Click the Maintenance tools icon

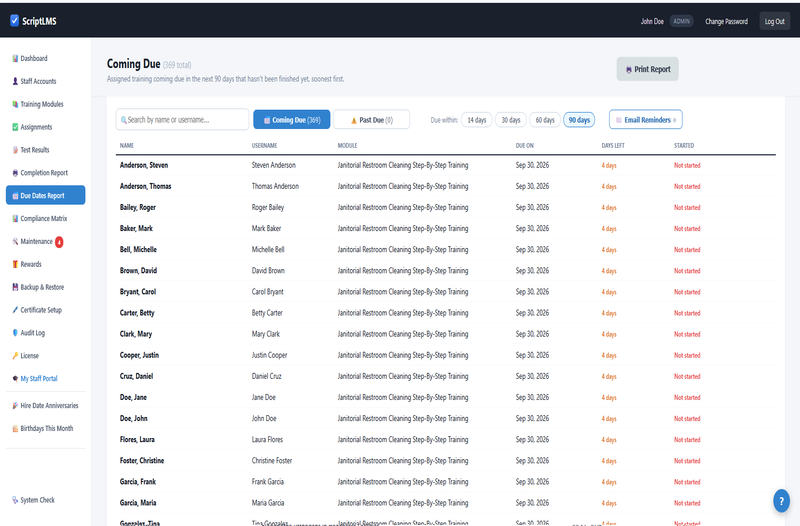click(x=15, y=241)
